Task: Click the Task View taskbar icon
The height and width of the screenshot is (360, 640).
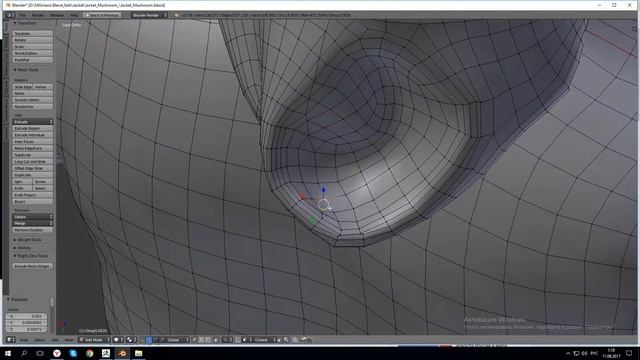Action: pyautogui.click(x=40, y=353)
